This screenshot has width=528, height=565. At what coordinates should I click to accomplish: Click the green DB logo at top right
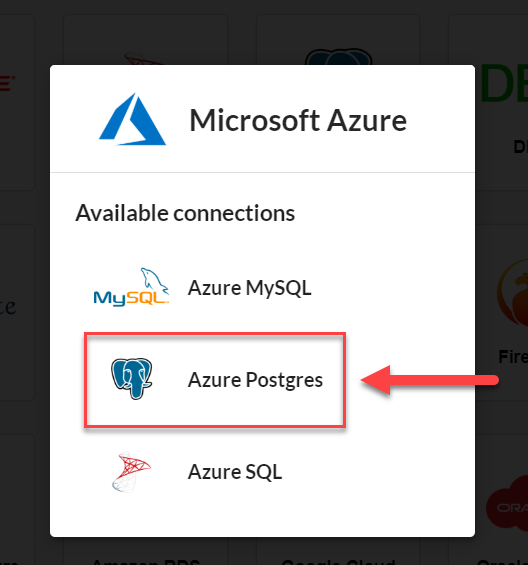click(x=504, y=83)
